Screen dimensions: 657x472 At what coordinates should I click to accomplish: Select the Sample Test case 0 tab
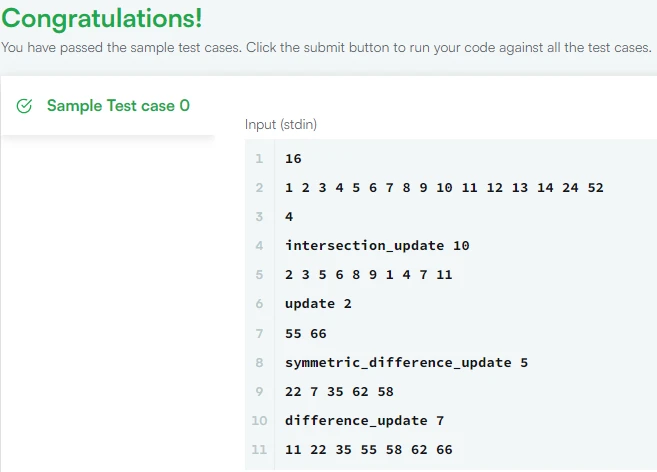click(118, 106)
